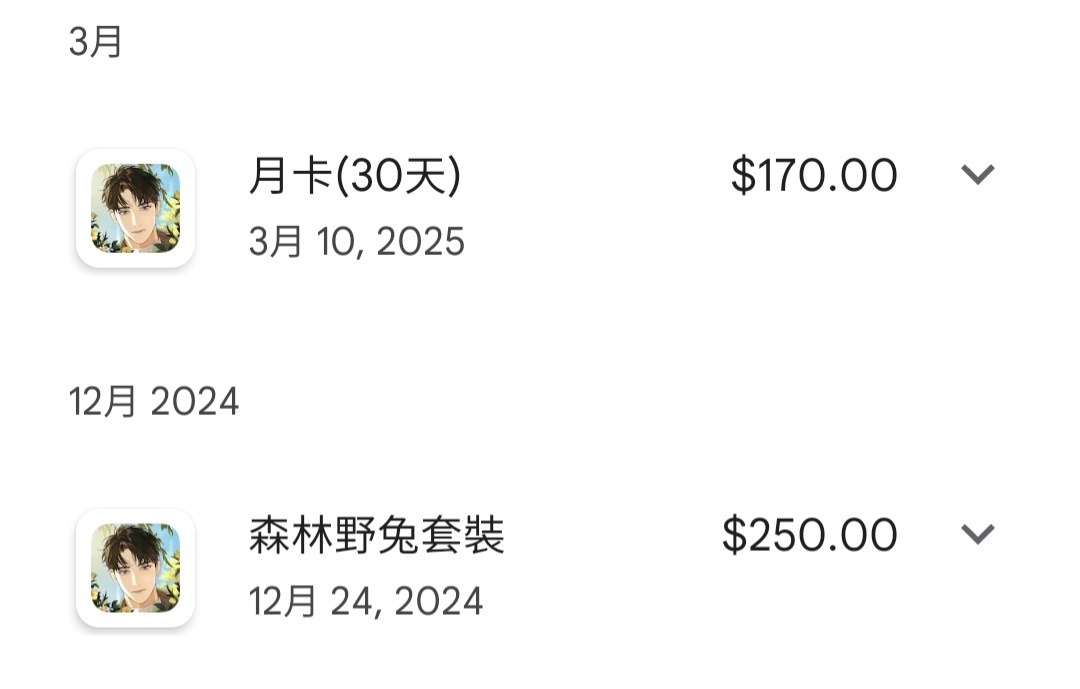Click the game thumbnail for the $250.00 order

pos(136,568)
